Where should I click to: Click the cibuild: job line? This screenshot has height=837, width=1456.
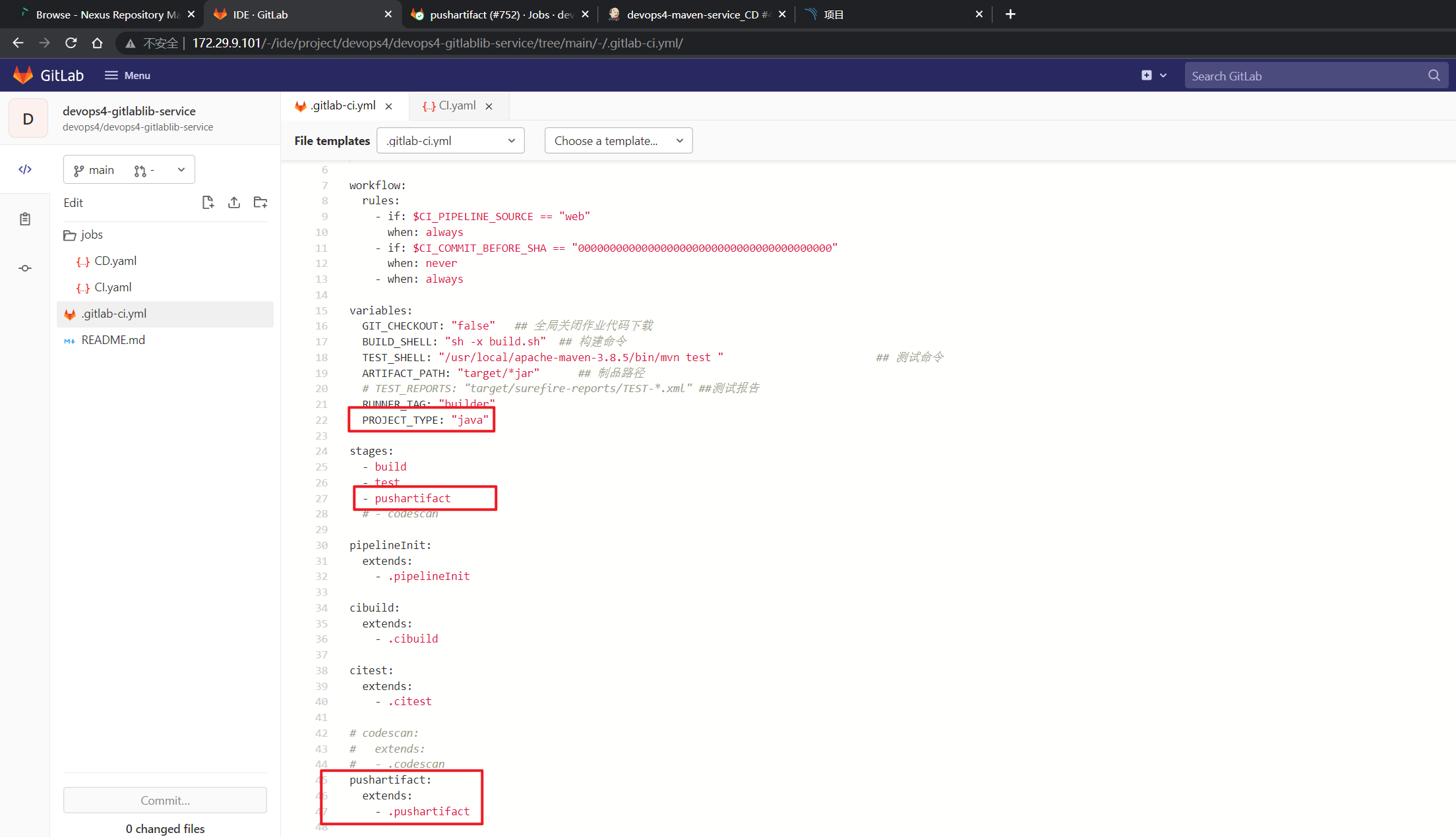tap(375, 608)
